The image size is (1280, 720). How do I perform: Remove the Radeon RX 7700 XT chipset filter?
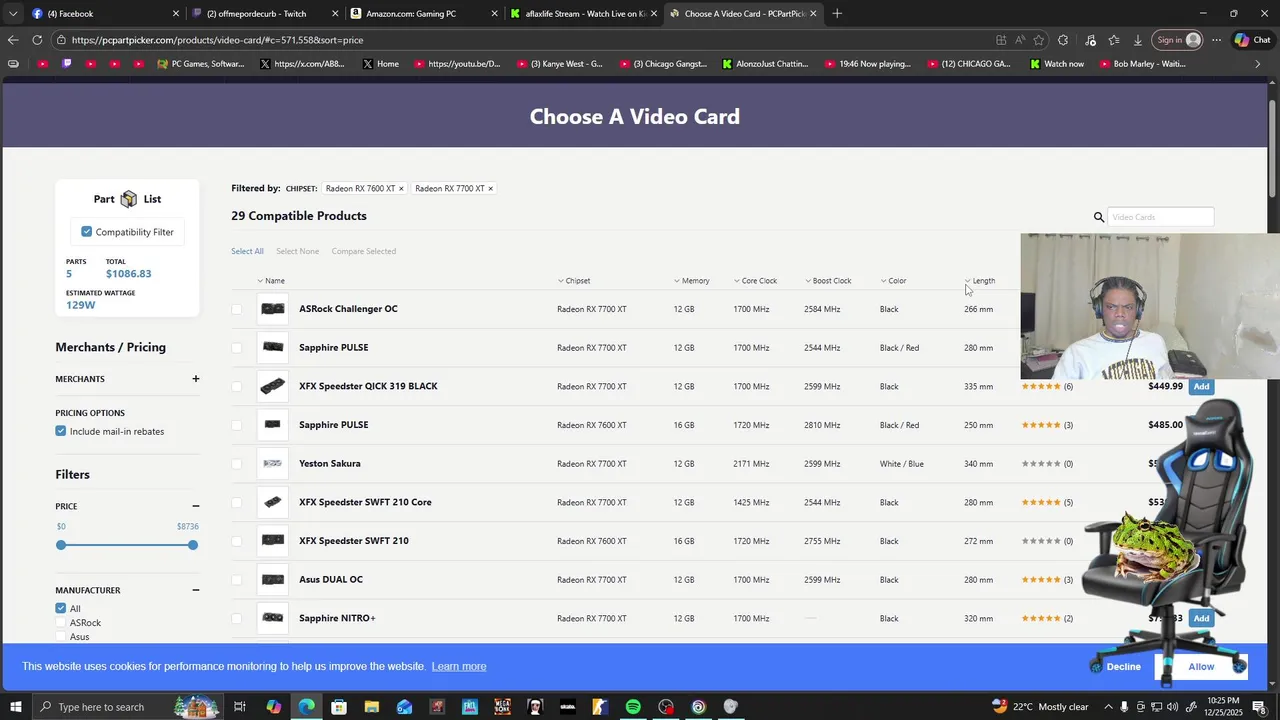coord(490,188)
